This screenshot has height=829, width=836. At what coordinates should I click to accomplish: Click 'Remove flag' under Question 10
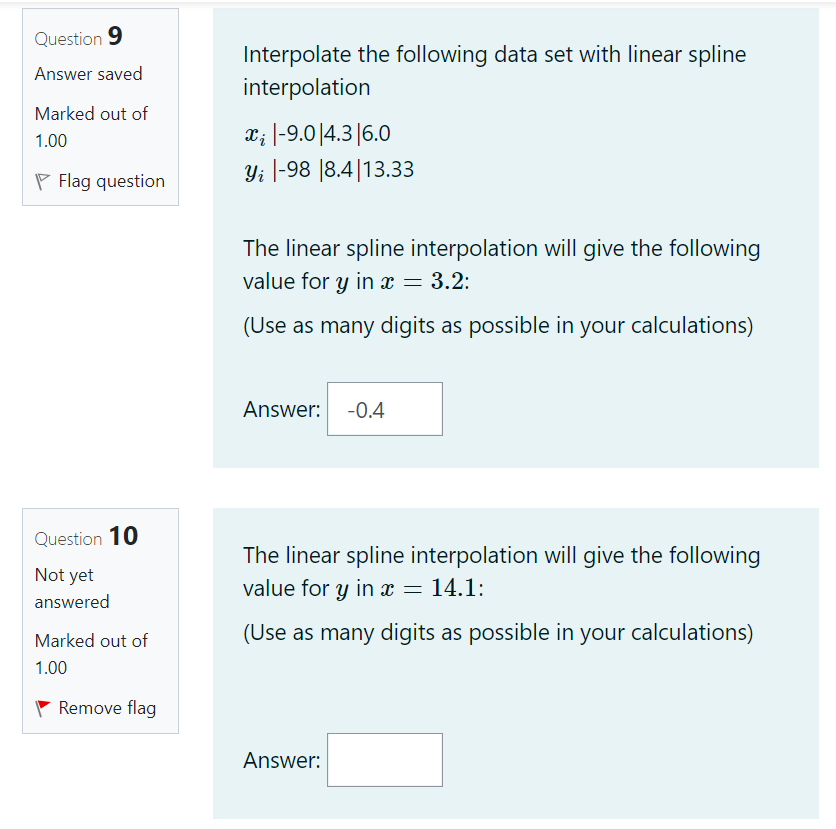click(107, 708)
